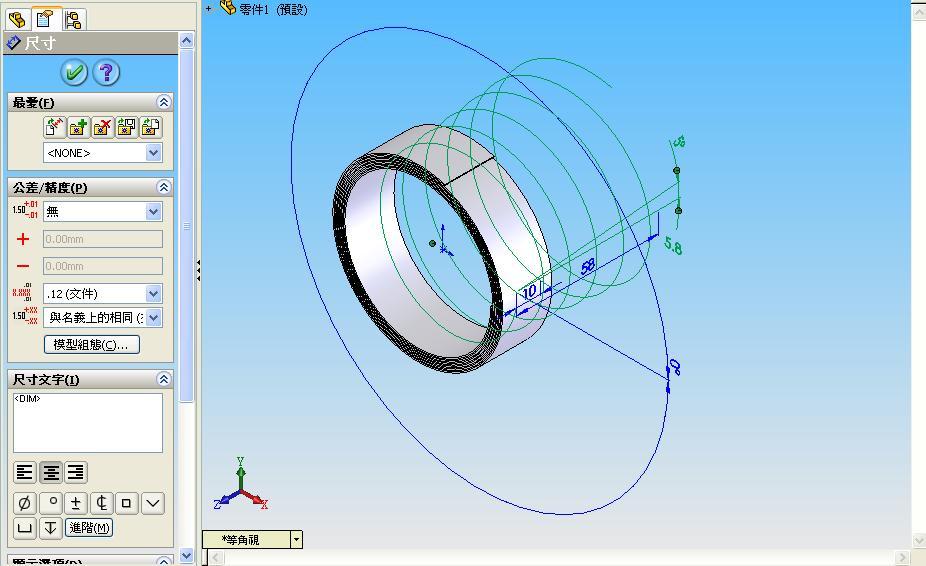Collapse the partially visible bottom panel section
This screenshot has height=566, width=926.
pyautogui.click(x=164, y=560)
